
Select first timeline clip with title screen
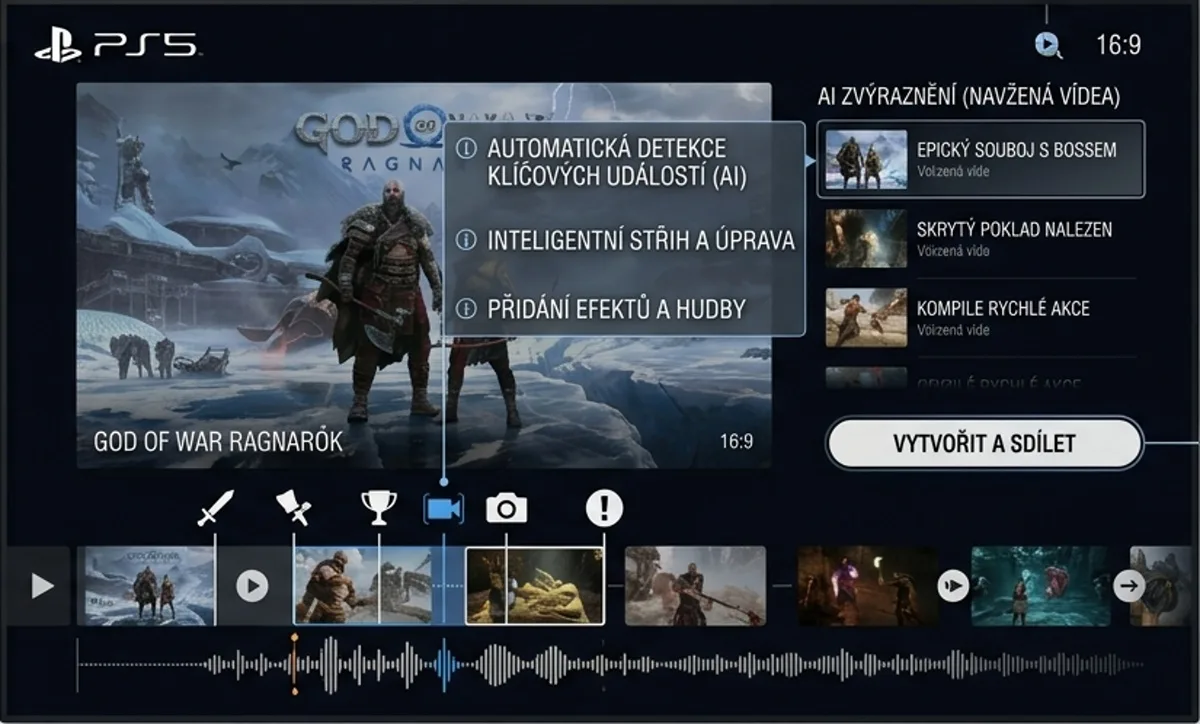pyautogui.click(x=146, y=586)
